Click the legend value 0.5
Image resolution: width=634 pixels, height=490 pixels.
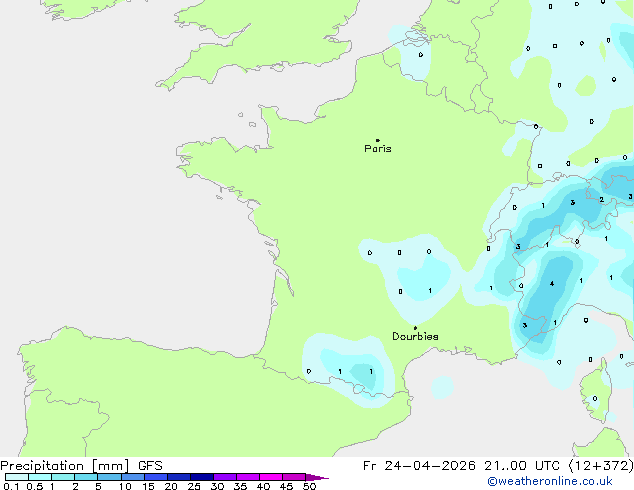click(34, 486)
